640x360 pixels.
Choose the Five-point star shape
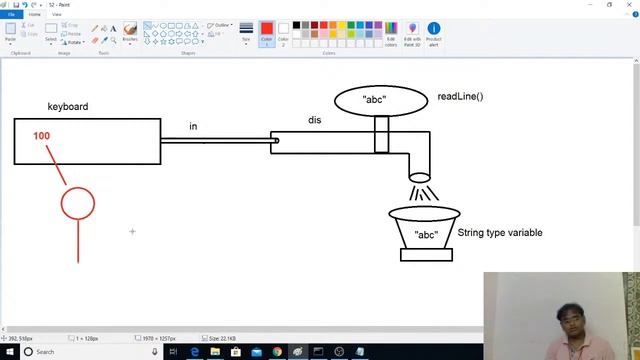click(163, 42)
